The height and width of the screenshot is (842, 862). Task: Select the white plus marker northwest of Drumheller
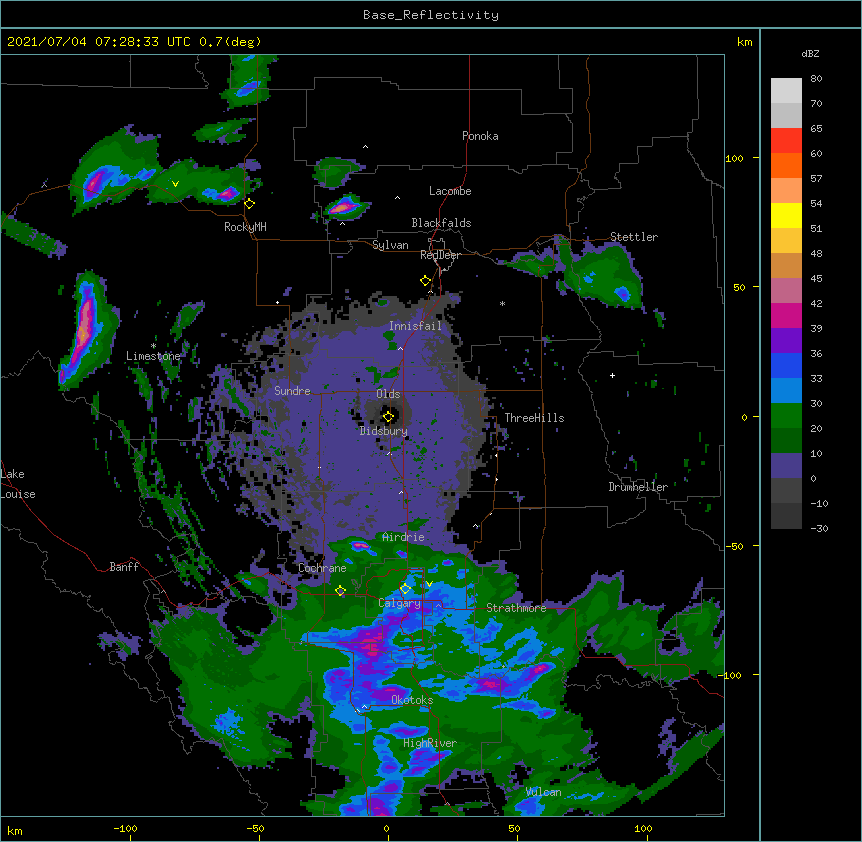(x=612, y=375)
